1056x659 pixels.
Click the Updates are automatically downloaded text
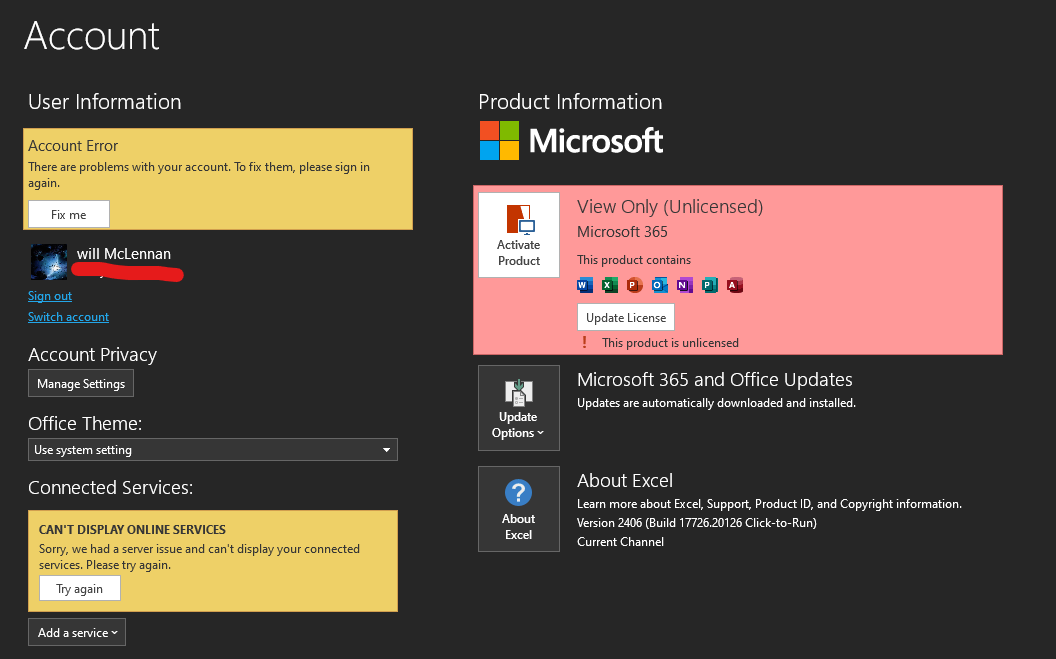(x=717, y=403)
